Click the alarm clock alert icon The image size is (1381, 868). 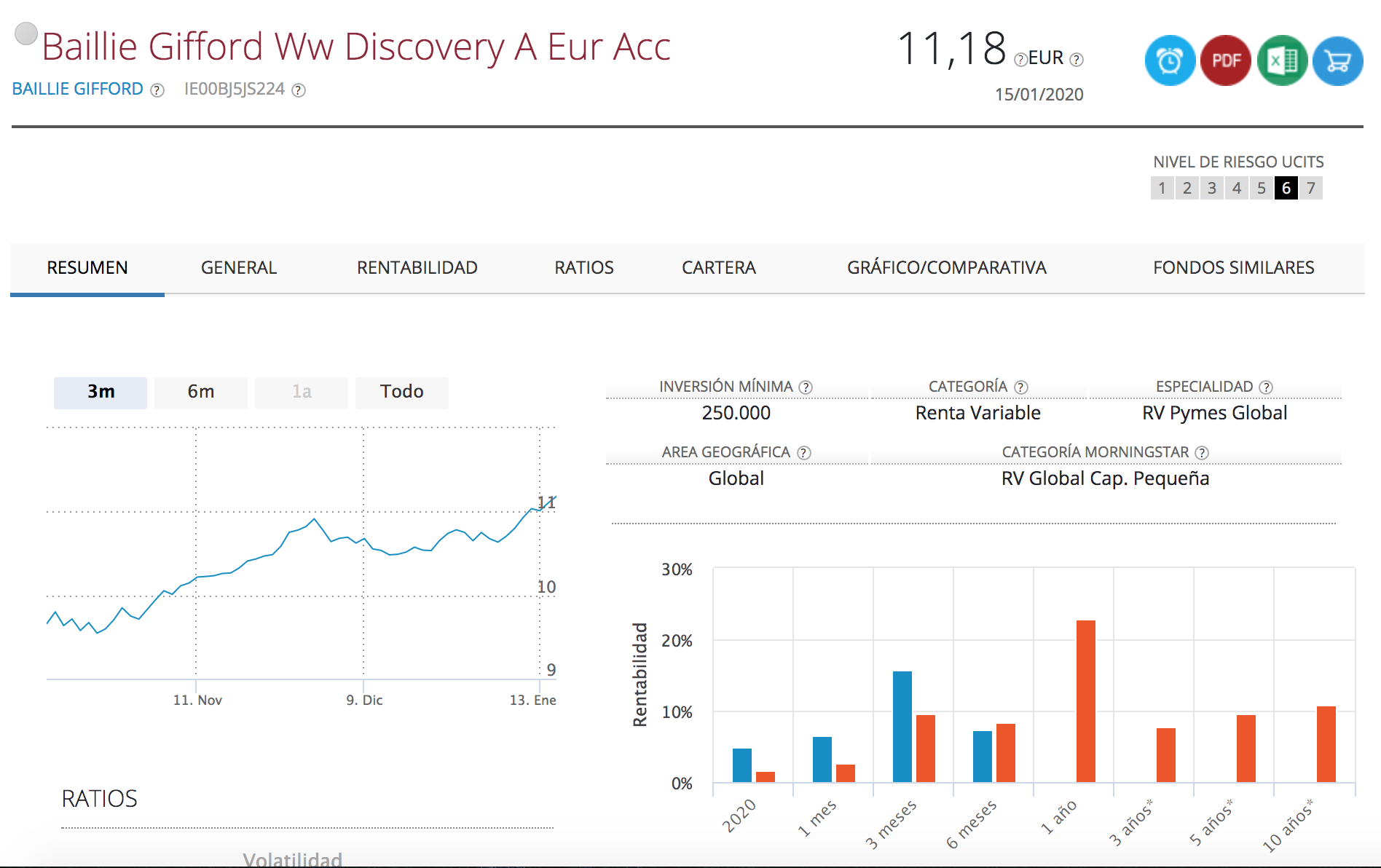pos(1170,61)
